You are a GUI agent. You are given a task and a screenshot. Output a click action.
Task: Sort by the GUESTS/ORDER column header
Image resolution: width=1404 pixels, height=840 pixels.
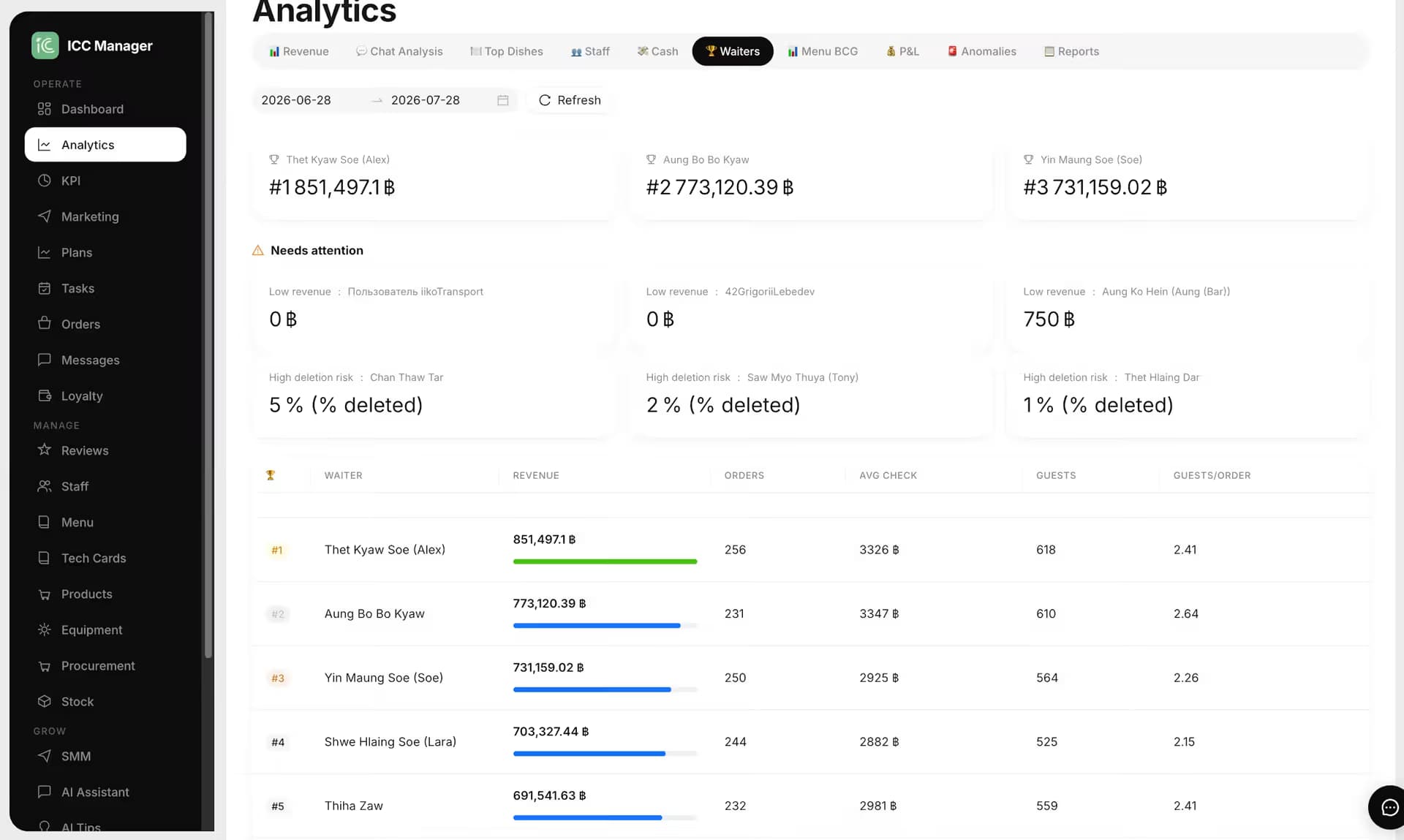click(x=1212, y=475)
